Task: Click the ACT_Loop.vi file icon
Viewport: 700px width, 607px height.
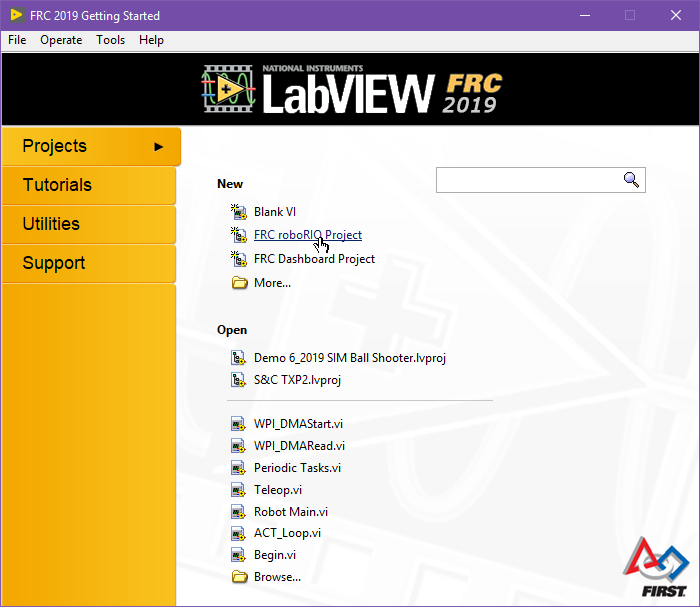Action: coord(238,533)
